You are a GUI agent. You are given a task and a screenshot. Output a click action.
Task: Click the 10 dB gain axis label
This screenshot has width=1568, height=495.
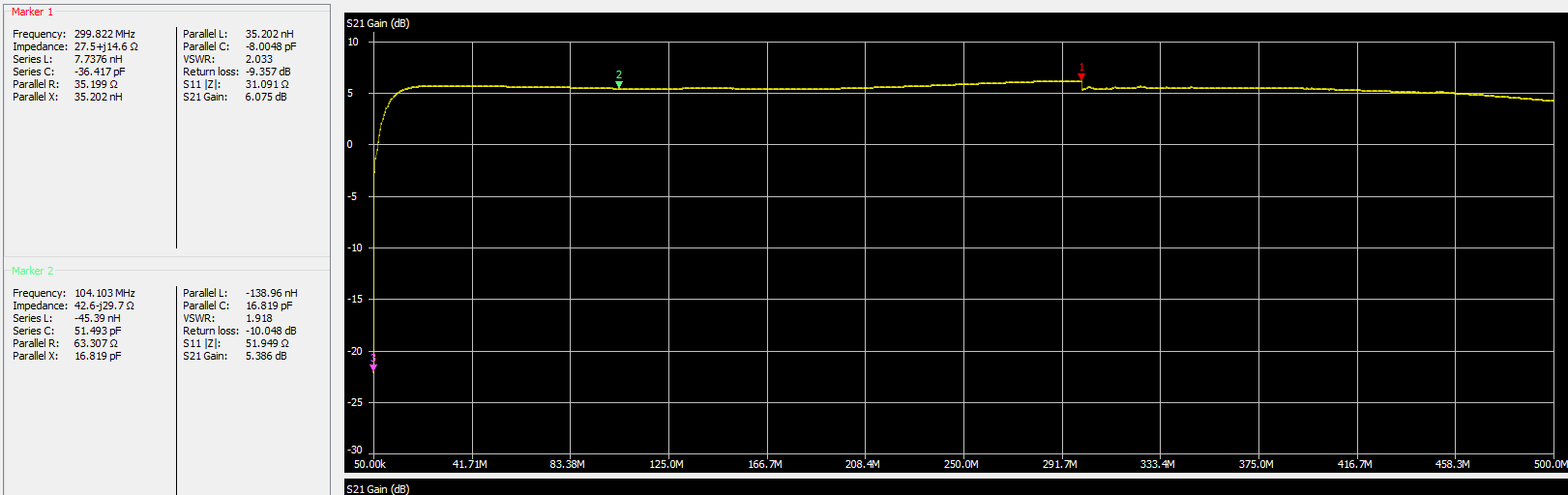(x=353, y=42)
